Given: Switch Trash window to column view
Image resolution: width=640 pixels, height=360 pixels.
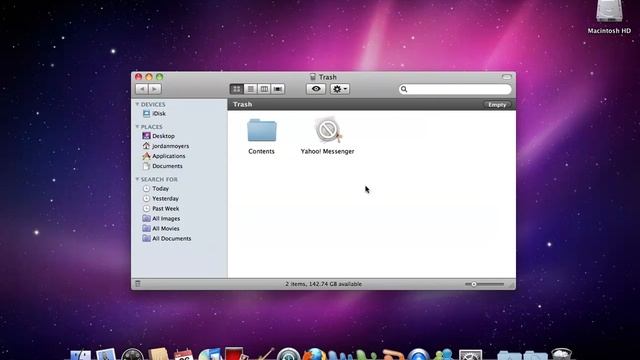Looking at the screenshot, I should pyautogui.click(x=264, y=89).
